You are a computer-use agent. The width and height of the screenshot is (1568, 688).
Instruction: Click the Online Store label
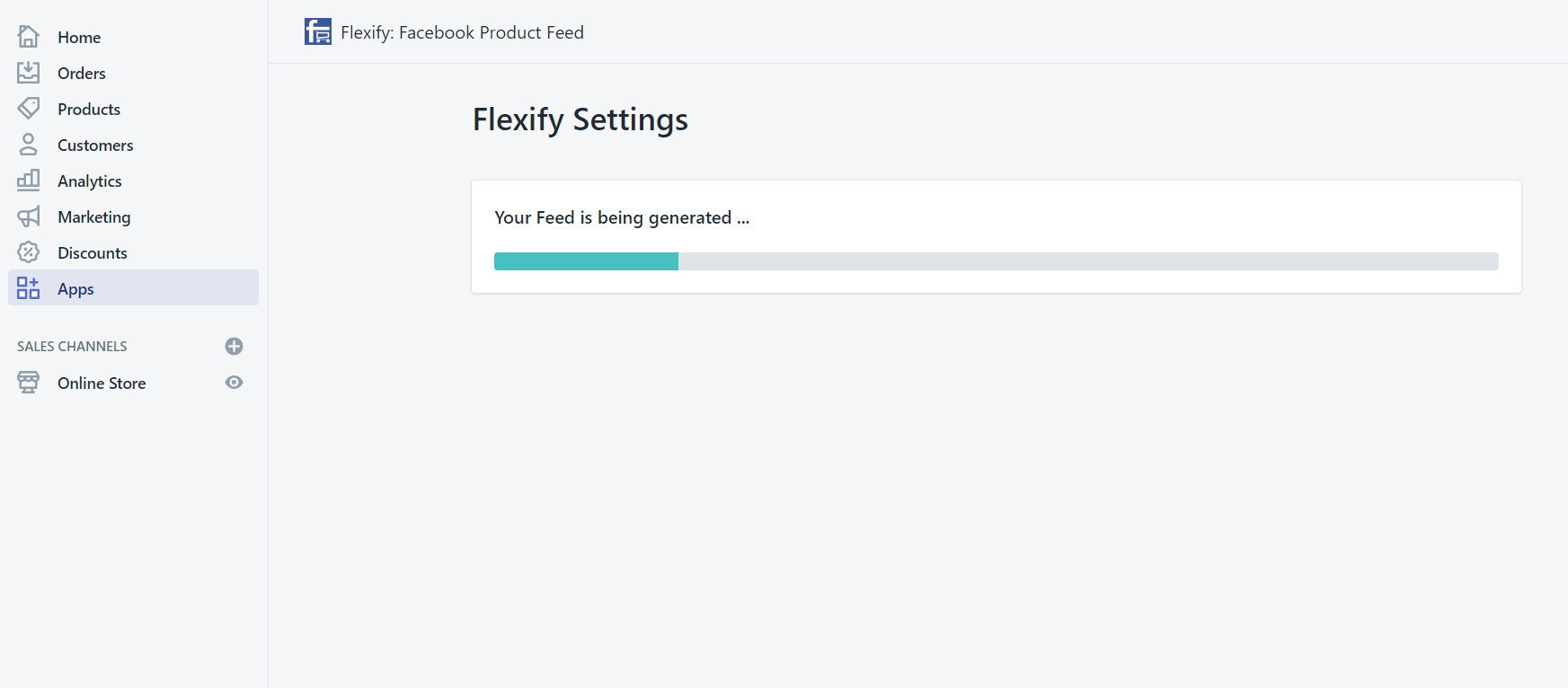[x=101, y=383]
